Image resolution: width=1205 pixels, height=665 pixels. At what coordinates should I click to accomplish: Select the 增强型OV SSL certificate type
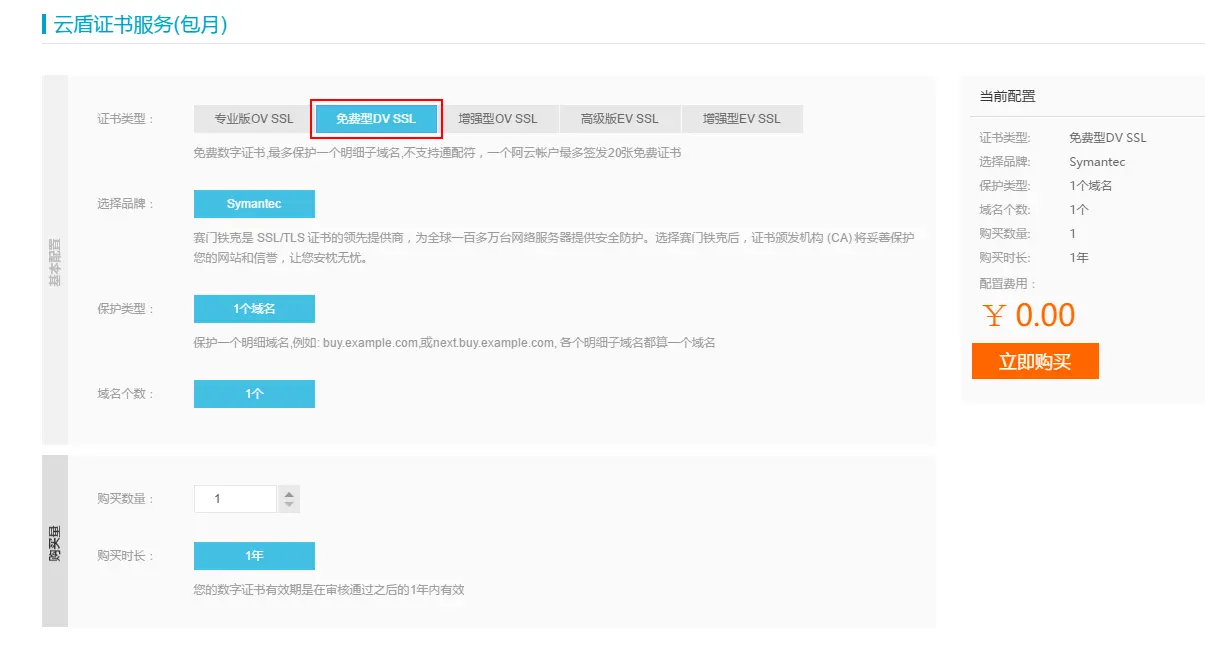498,119
